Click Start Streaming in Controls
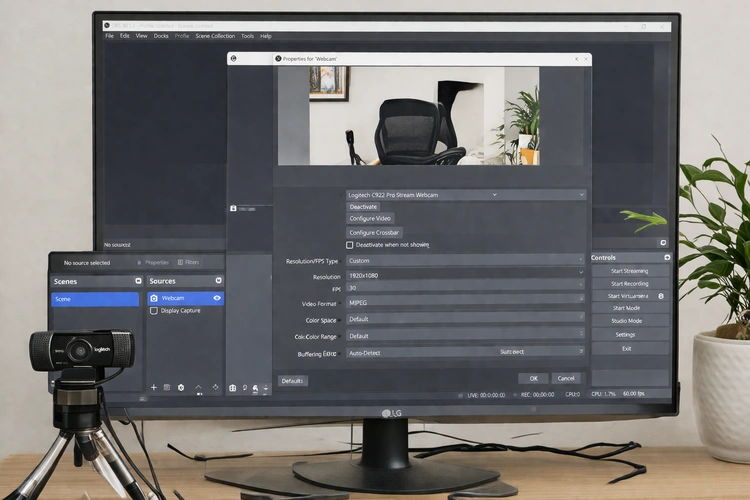The height and width of the screenshot is (500, 750). [629, 271]
